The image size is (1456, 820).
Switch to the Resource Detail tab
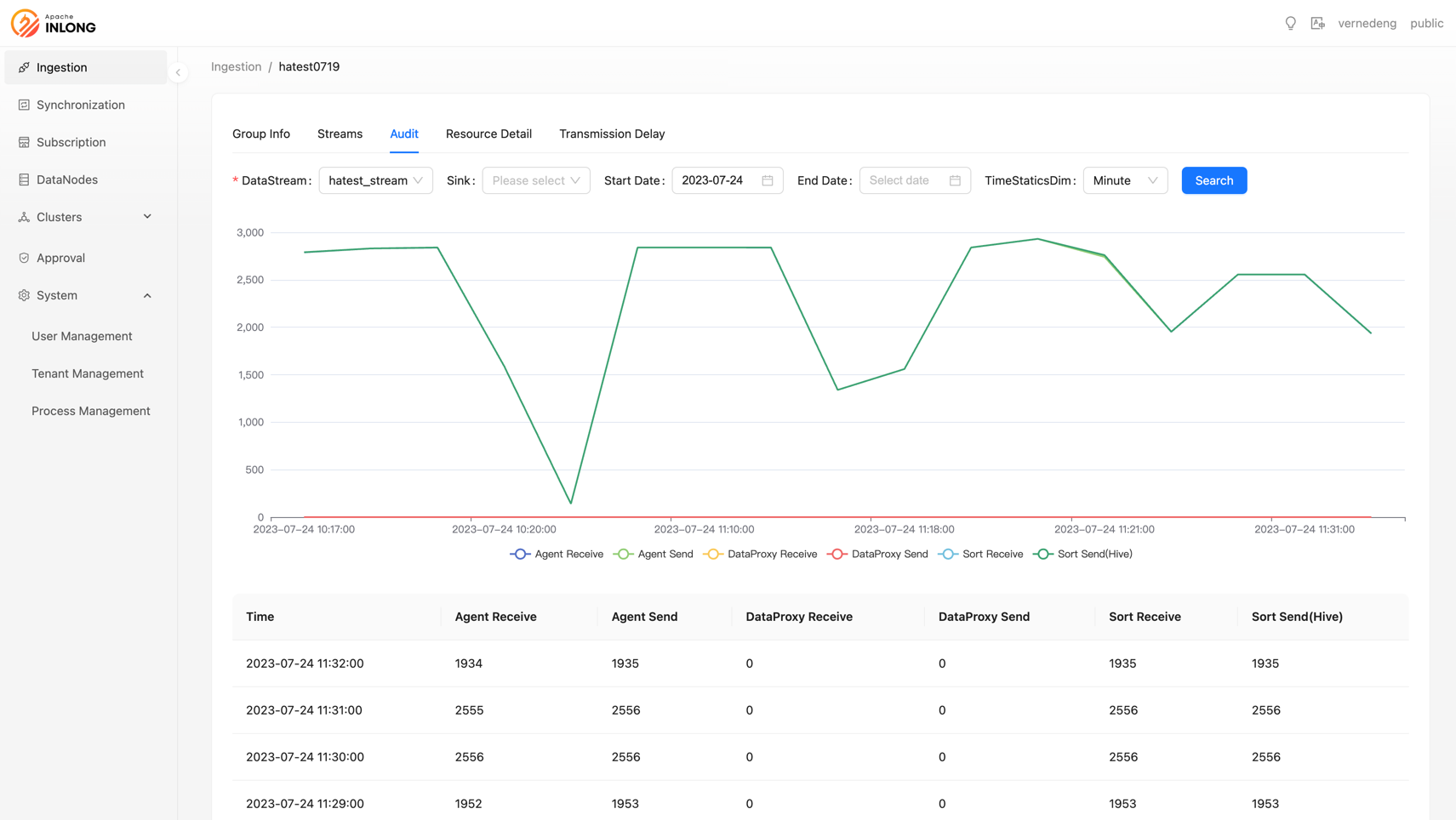click(488, 134)
